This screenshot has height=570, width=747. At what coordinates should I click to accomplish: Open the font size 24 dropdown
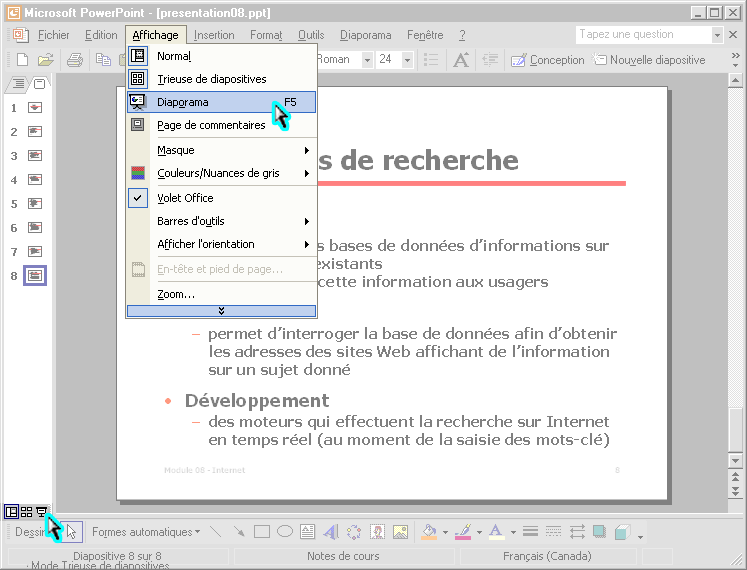point(407,60)
